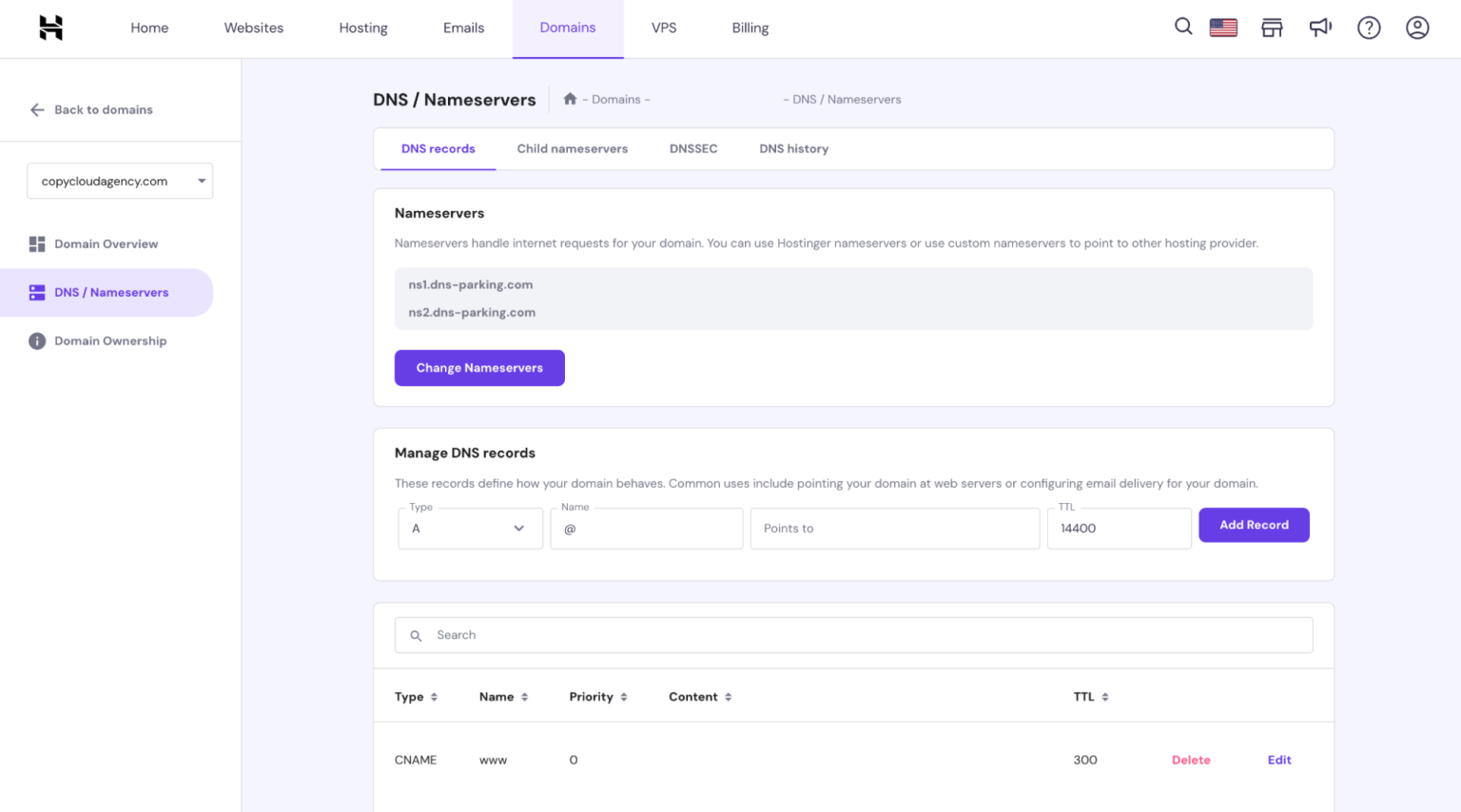
Task: Open search from the top navigation bar
Action: [x=1182, y=27]
